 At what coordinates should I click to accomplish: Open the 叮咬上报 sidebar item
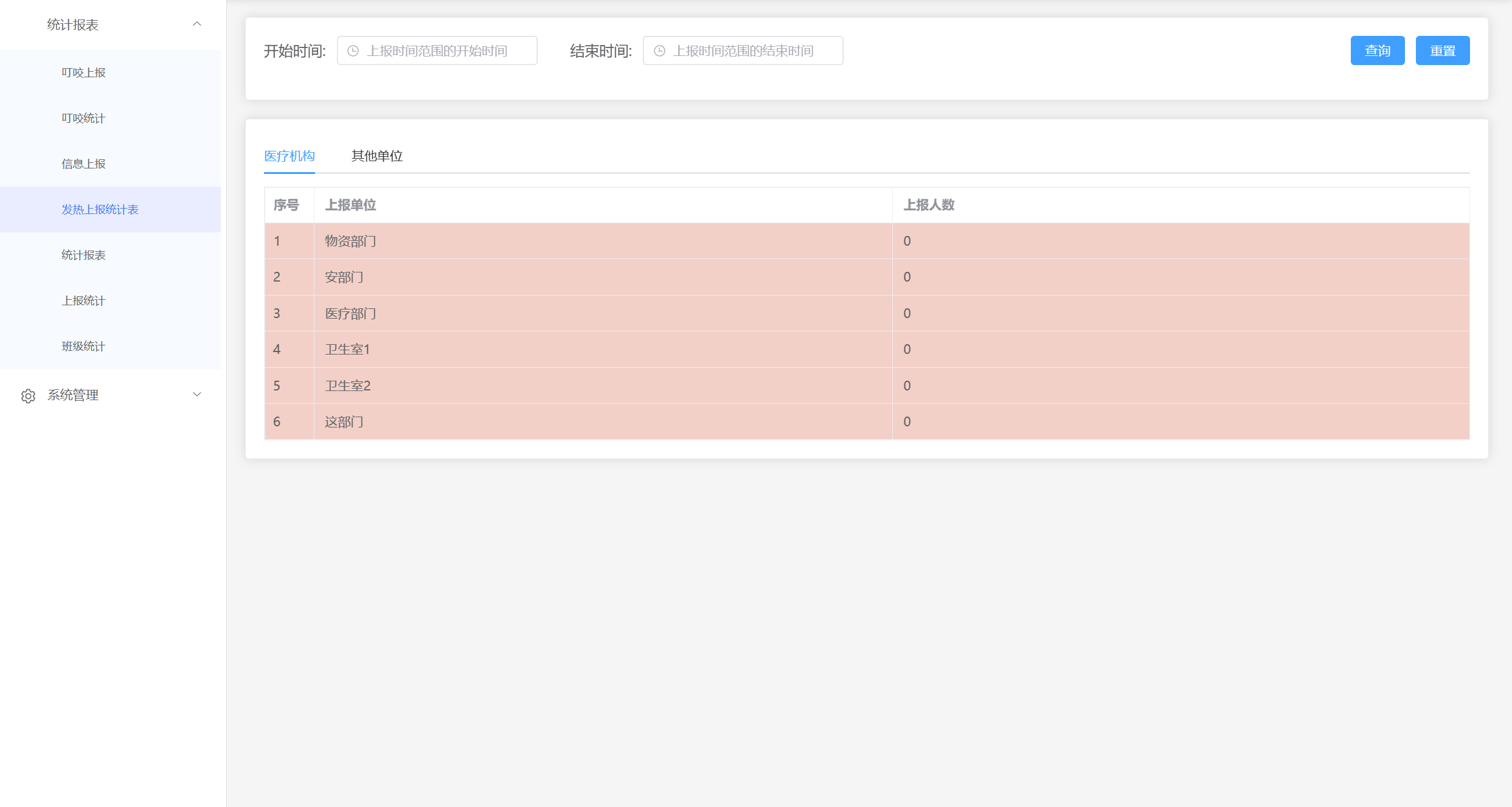pos(110,73)
